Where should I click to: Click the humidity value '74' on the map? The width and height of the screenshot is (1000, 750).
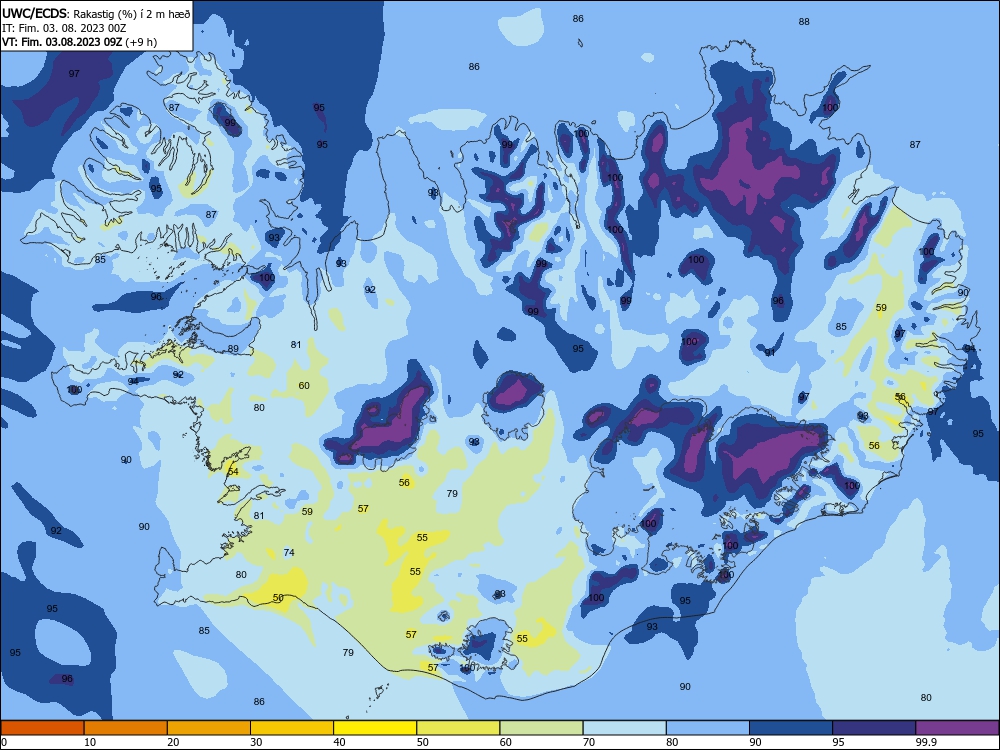click(x=289, y=553)
